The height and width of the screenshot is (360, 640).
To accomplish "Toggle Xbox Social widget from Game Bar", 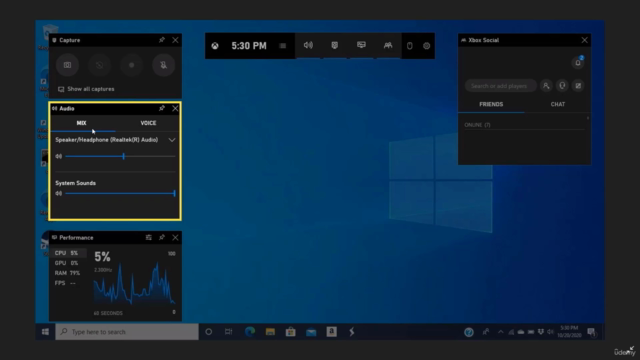I will click(388, 45).
